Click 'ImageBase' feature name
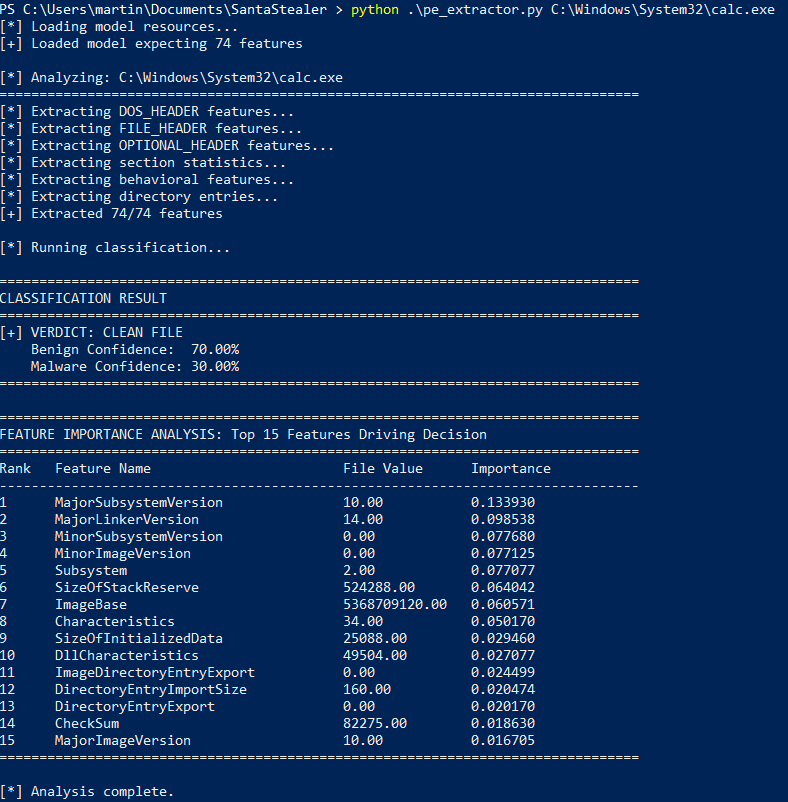The image size is (788, 802). [91, 605]
